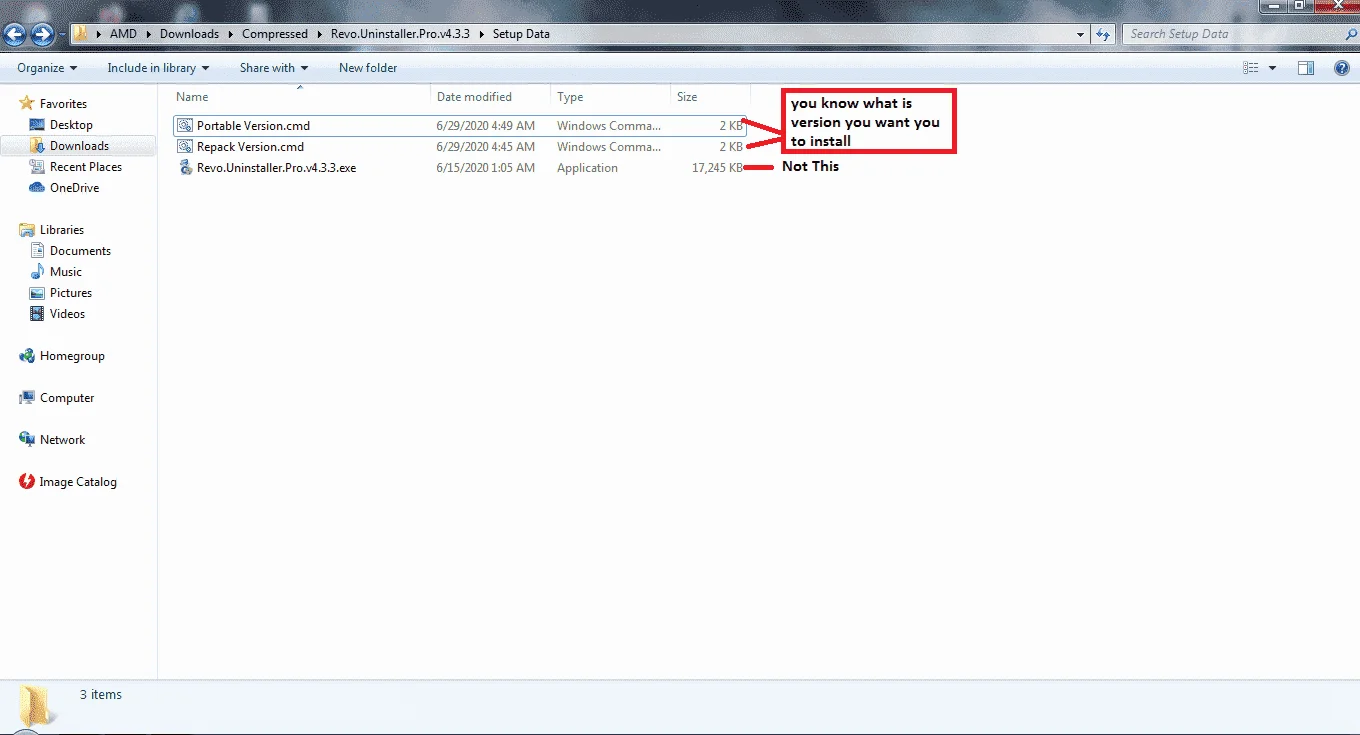Open the Pictures library

[71, 293]
